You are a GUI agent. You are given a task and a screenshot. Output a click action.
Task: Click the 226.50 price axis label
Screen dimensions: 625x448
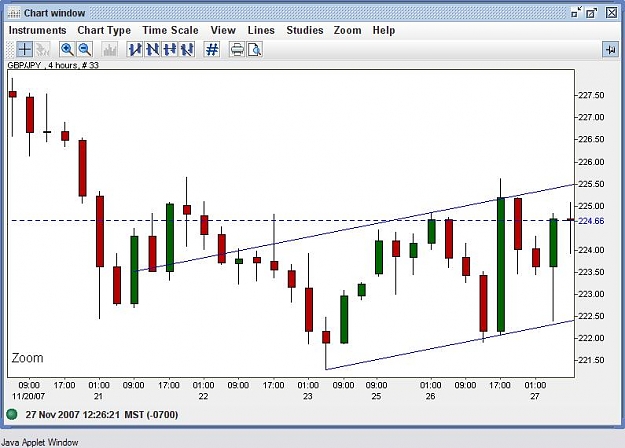591,139
